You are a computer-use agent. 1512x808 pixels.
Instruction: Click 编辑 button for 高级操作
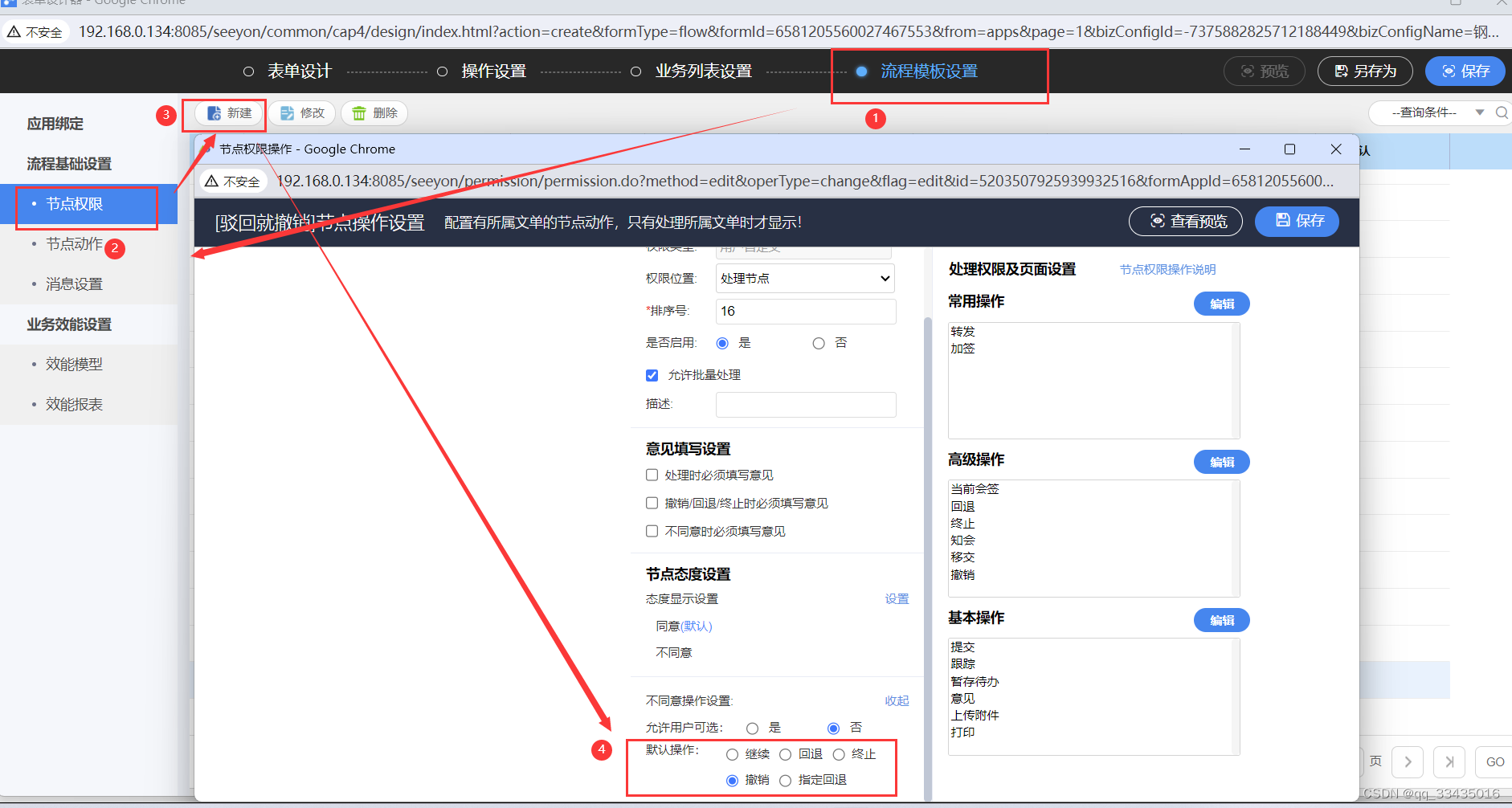1221,462
